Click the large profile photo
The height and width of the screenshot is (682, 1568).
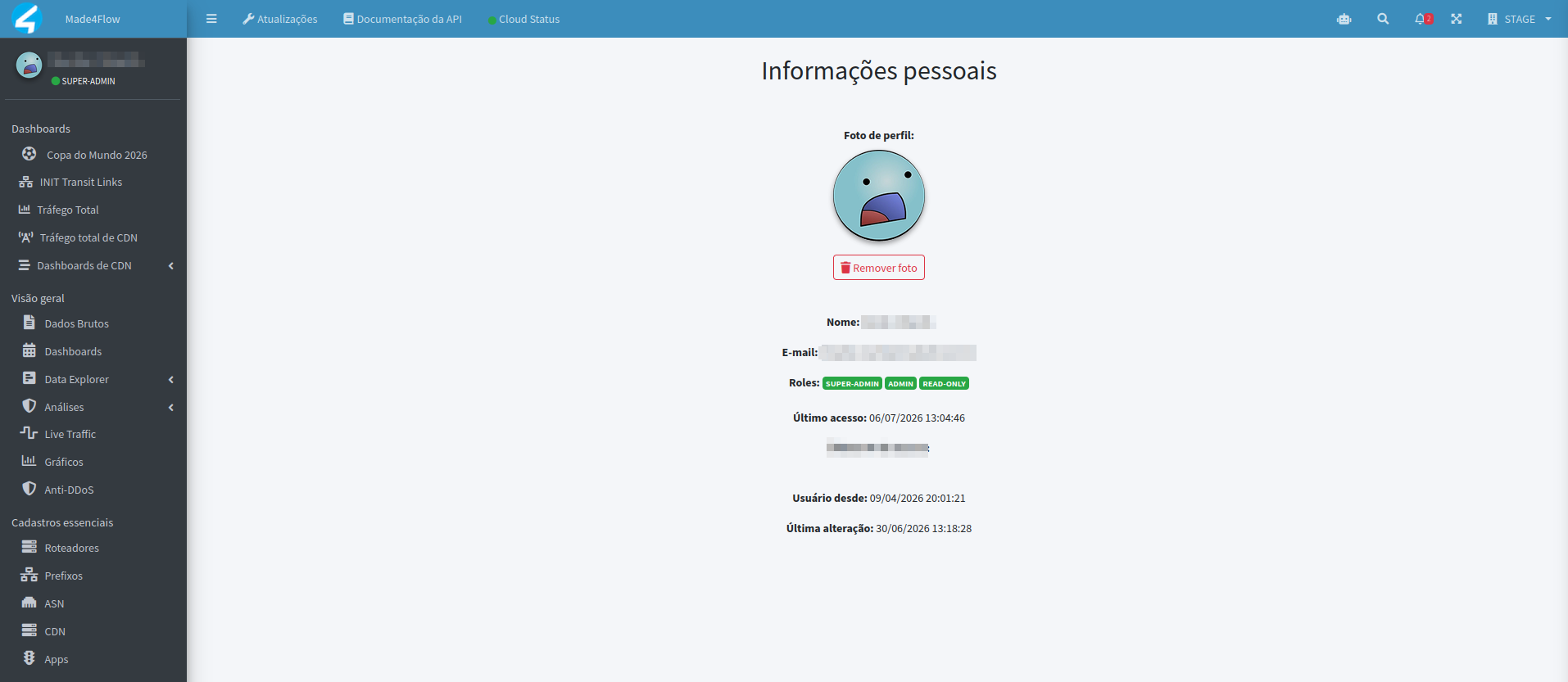[879, 196]
